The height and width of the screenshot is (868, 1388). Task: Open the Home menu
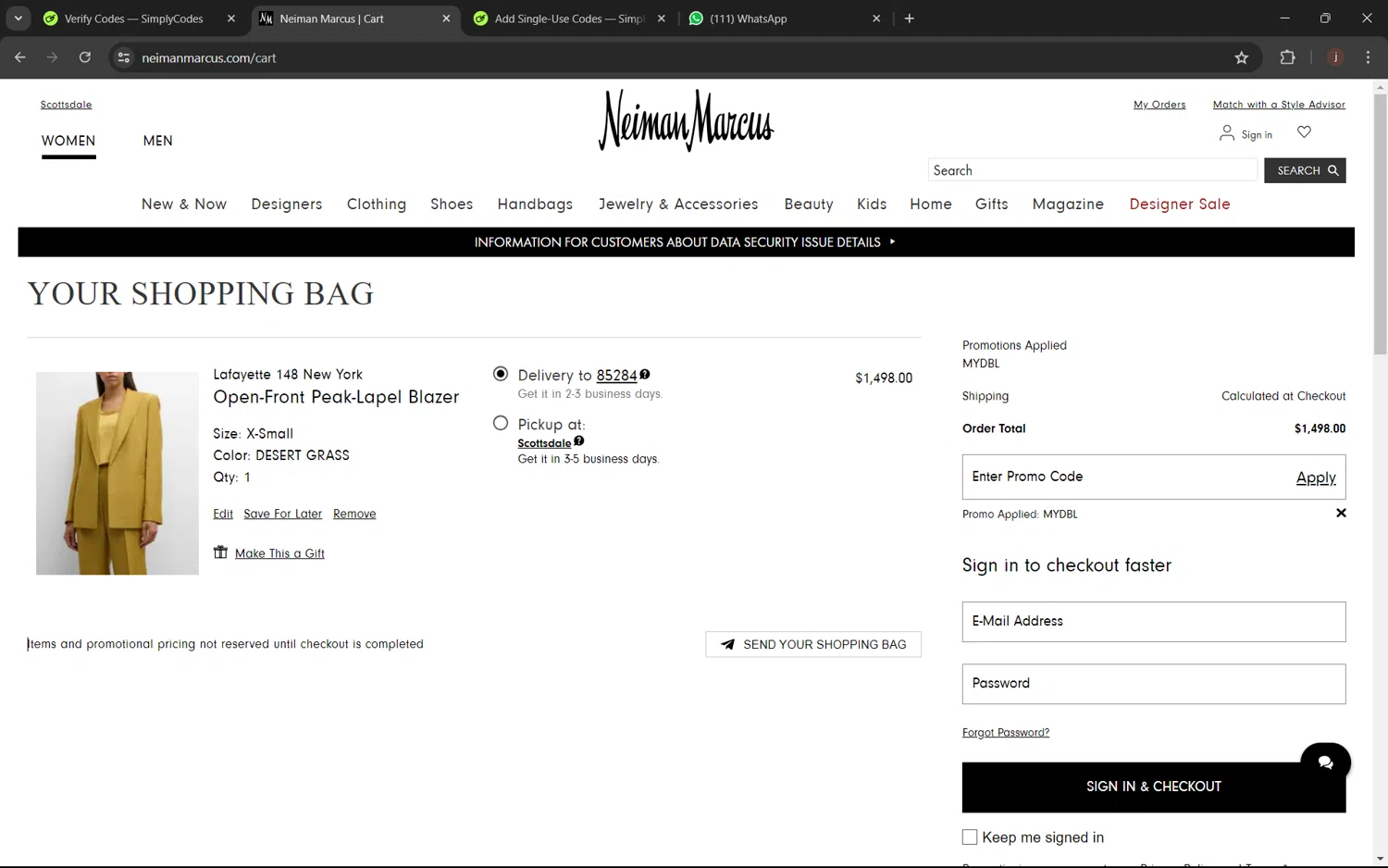(x=931, y=205)
